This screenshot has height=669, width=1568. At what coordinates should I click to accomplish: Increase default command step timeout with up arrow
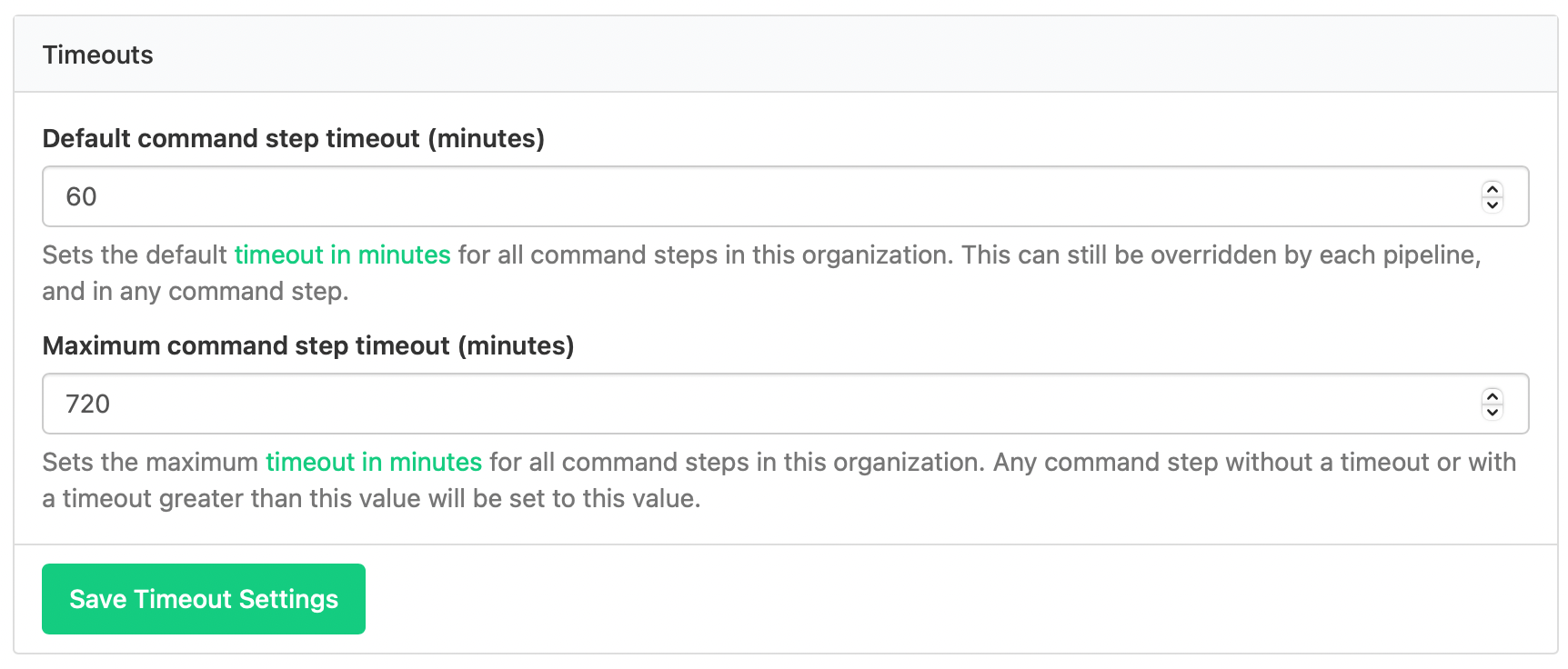[x=1492, y=190]
